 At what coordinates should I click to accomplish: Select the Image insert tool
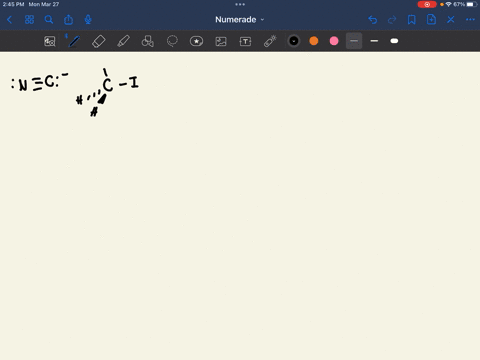point(221,41)
